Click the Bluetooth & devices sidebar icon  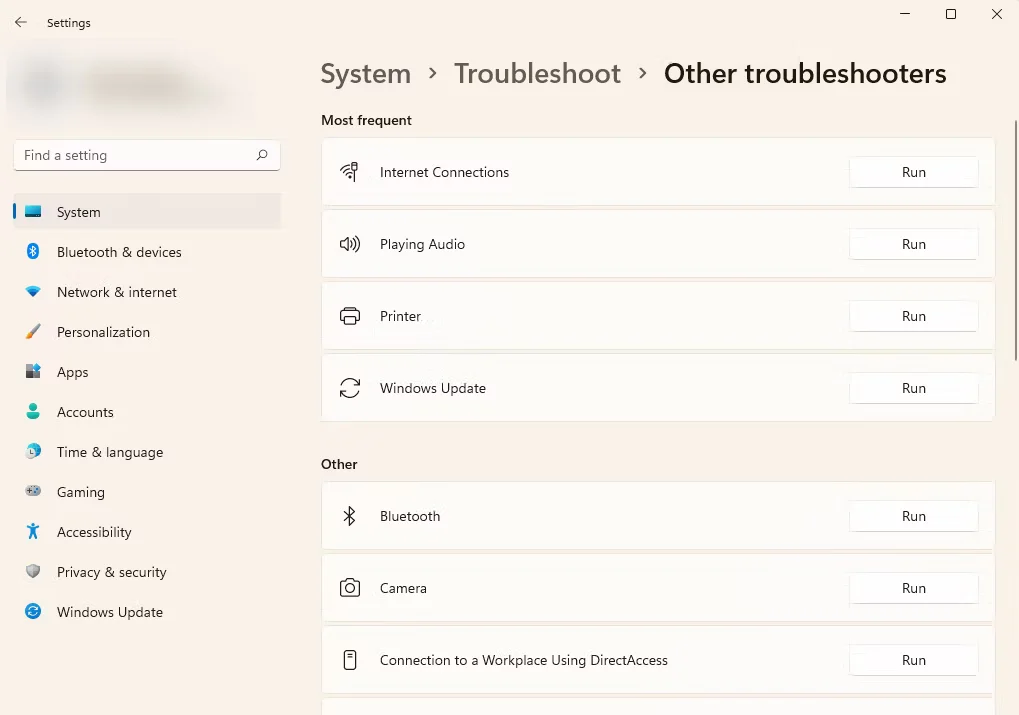coord(33,252)
